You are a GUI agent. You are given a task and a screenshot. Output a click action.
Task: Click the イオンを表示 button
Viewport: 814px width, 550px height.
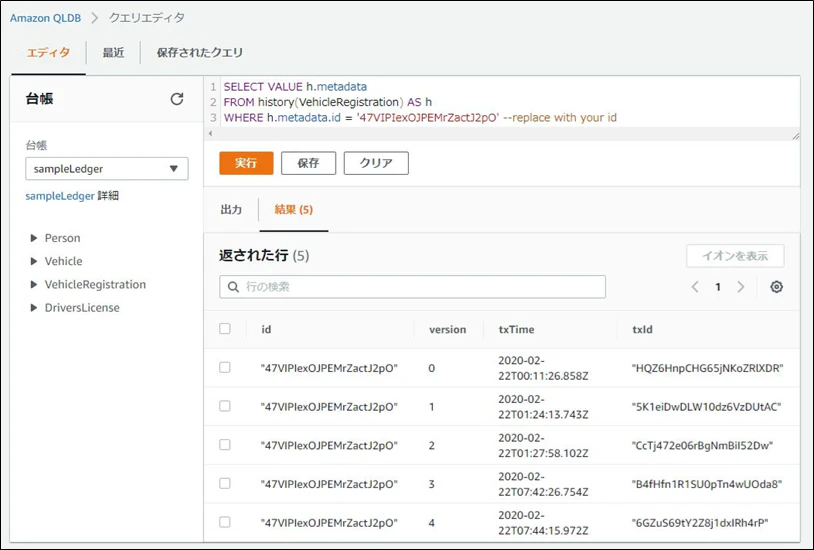(x=735, y=256)
